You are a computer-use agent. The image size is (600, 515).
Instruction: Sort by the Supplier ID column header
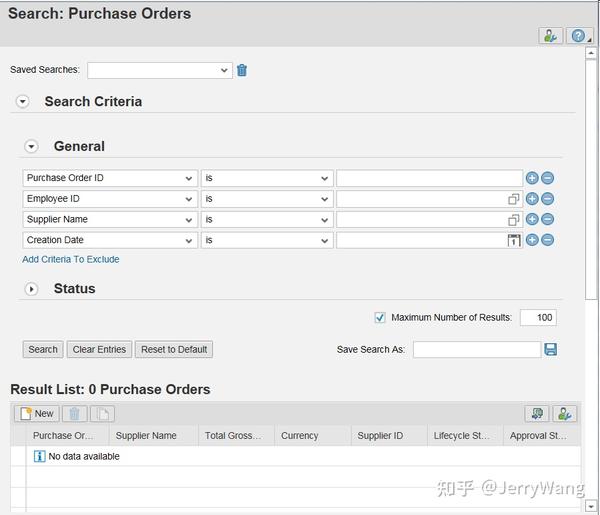pos(380,436)
